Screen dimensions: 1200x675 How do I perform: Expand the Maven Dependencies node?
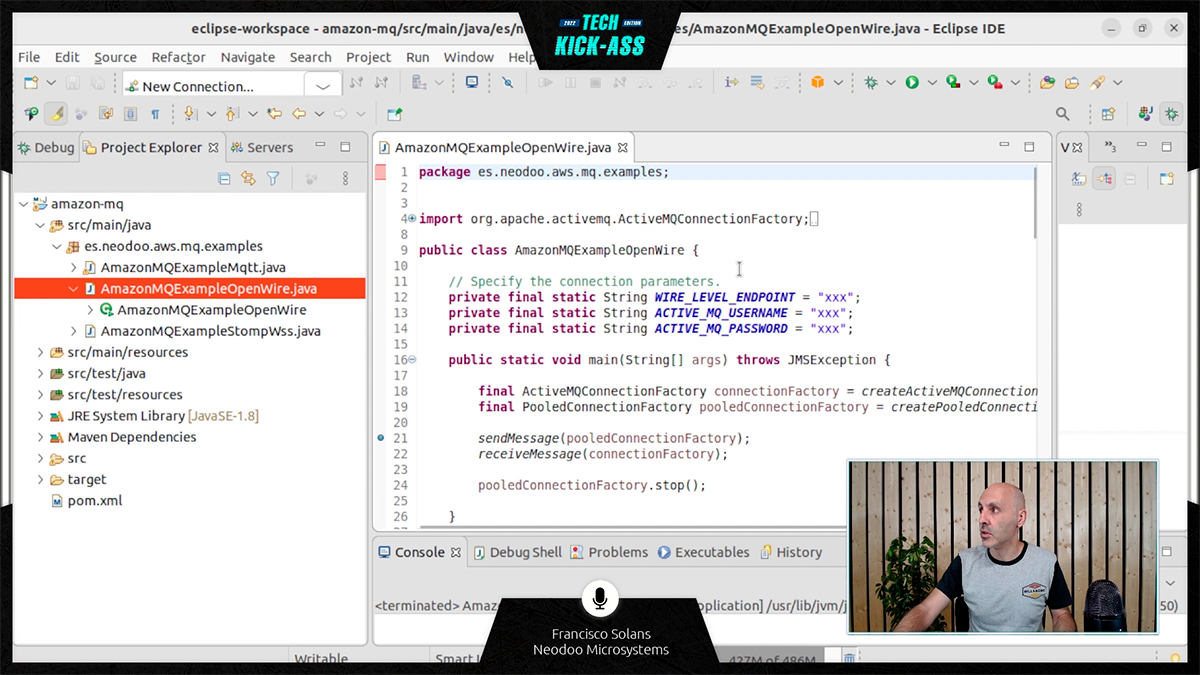pyautogui.click(x=41, y=437)
